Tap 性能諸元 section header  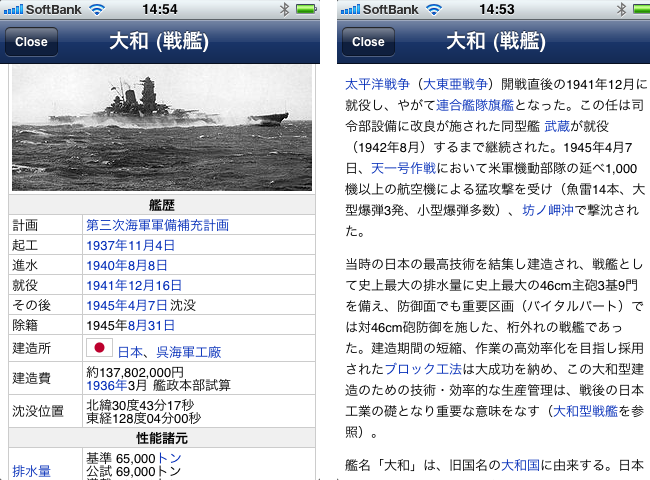pyautogui.click(x=162, y=438)
